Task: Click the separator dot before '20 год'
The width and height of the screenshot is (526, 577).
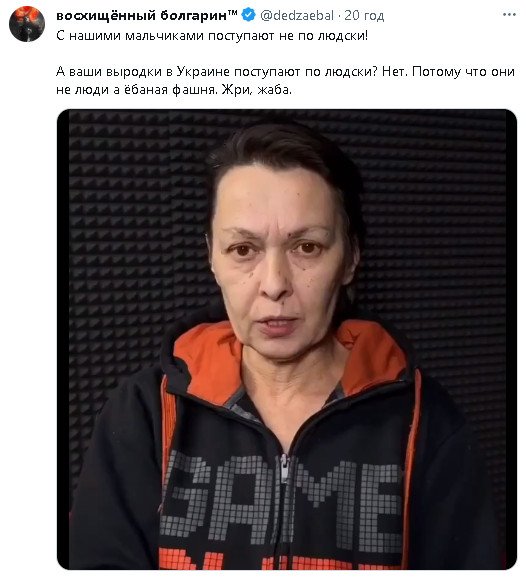Action: click(339, 16)
